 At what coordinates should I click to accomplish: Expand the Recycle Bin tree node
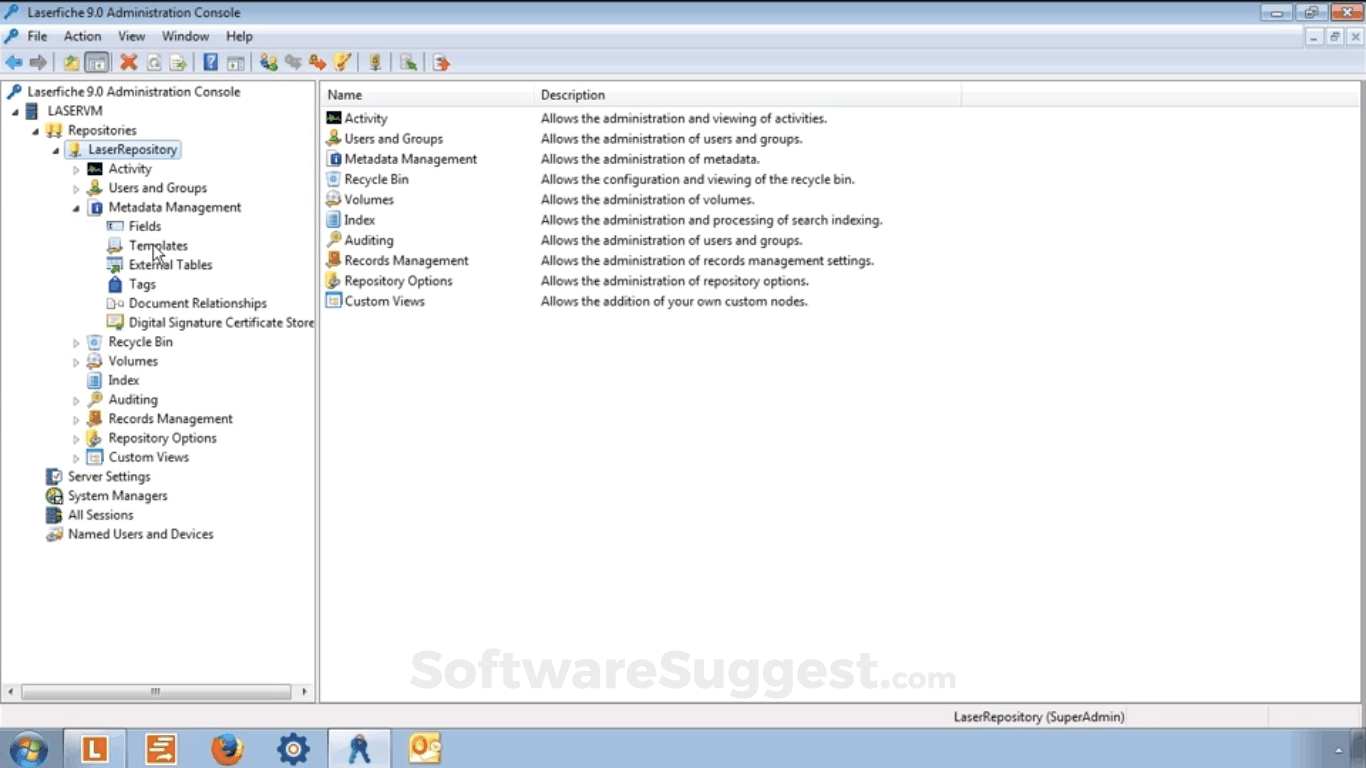(x=76, y=342)
